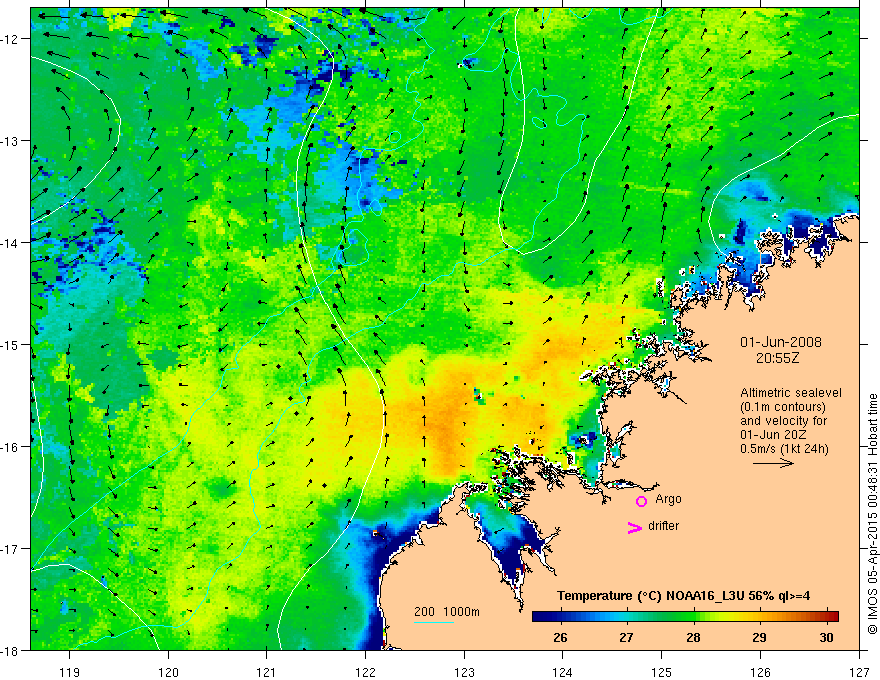Click latitude axis label -16

click(10, 447)
